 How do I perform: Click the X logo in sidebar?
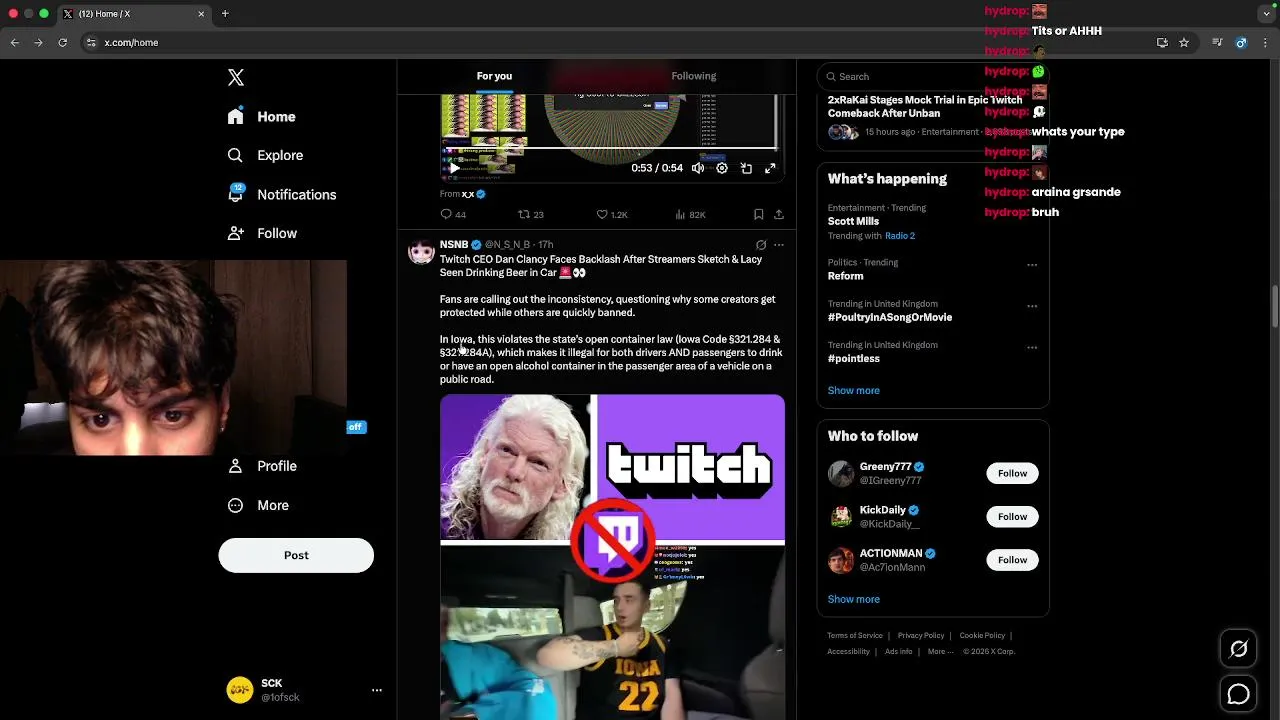pyautogui.click(x=236, y=78)
